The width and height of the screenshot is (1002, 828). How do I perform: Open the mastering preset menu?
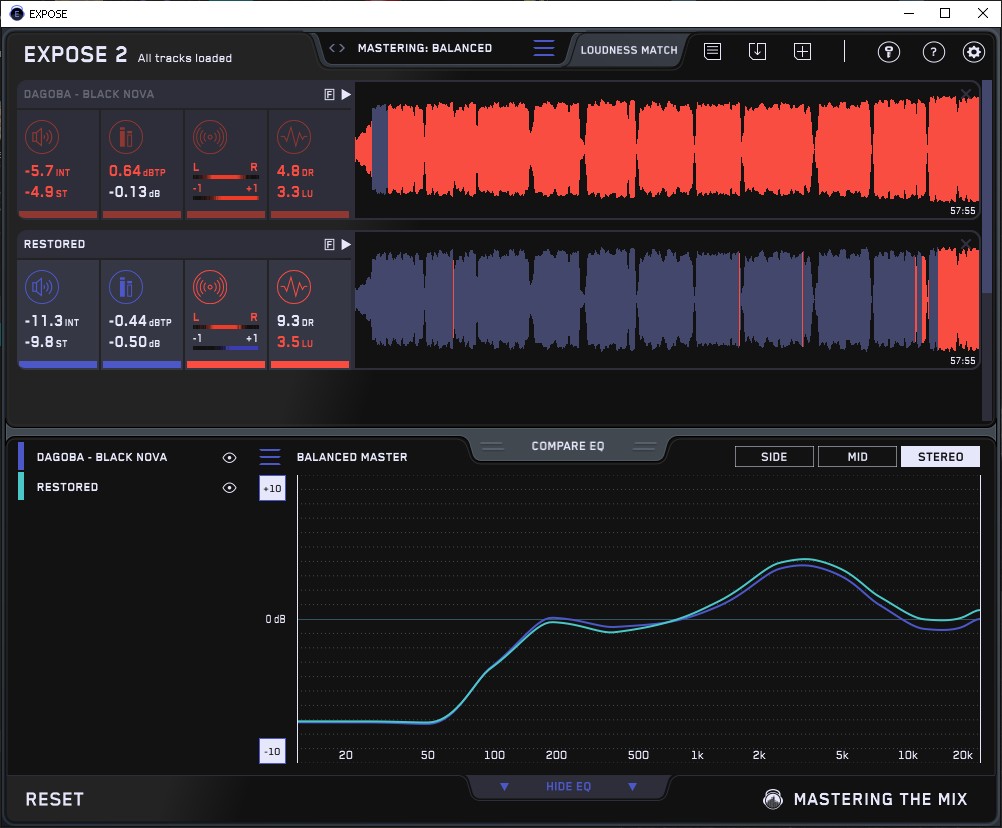544,48
